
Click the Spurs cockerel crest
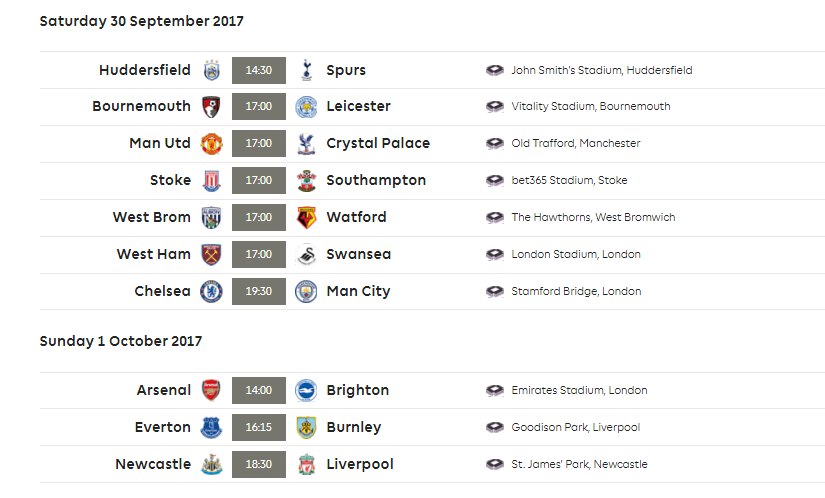(x=306, y=70)
